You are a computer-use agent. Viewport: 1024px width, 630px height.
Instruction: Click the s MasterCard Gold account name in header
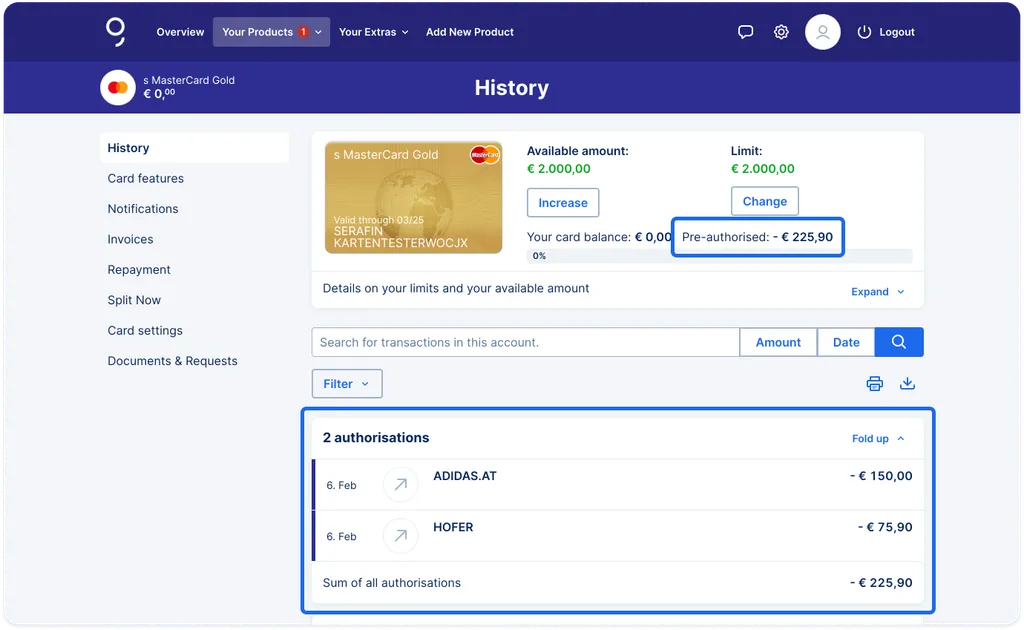[189, 80]
